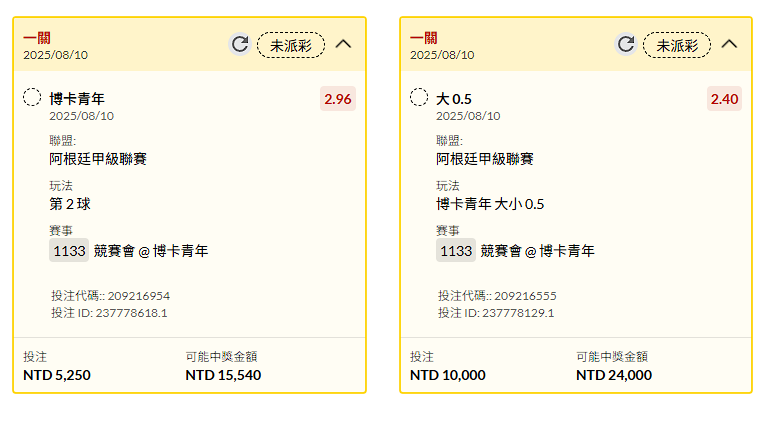Click the NTD 15,540 possible winnings amount

223,375
